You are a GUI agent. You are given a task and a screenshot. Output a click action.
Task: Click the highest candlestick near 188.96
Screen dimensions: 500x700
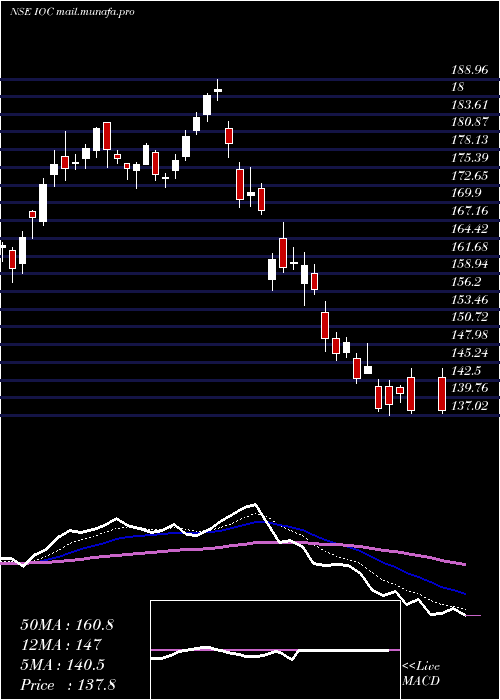click(218, 90)
